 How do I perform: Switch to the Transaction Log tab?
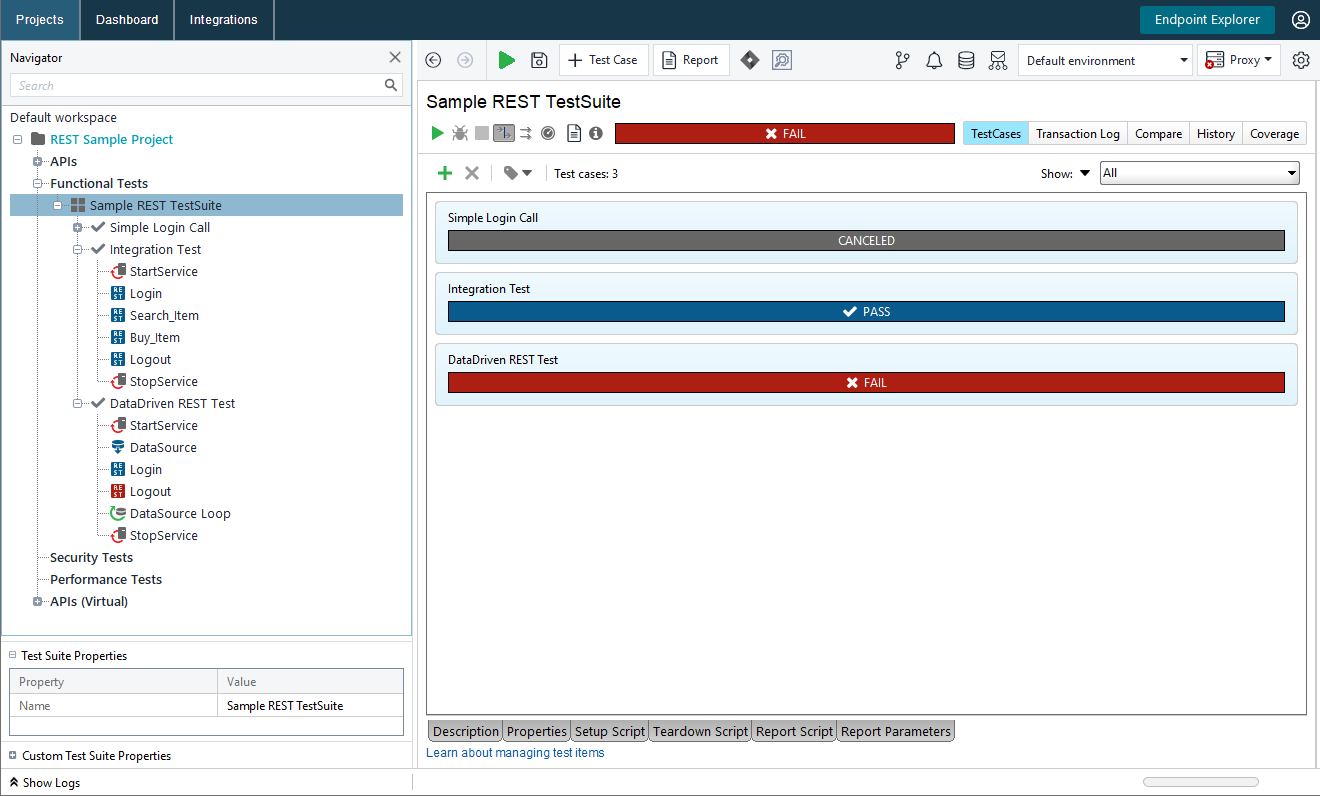(1077, 133)
